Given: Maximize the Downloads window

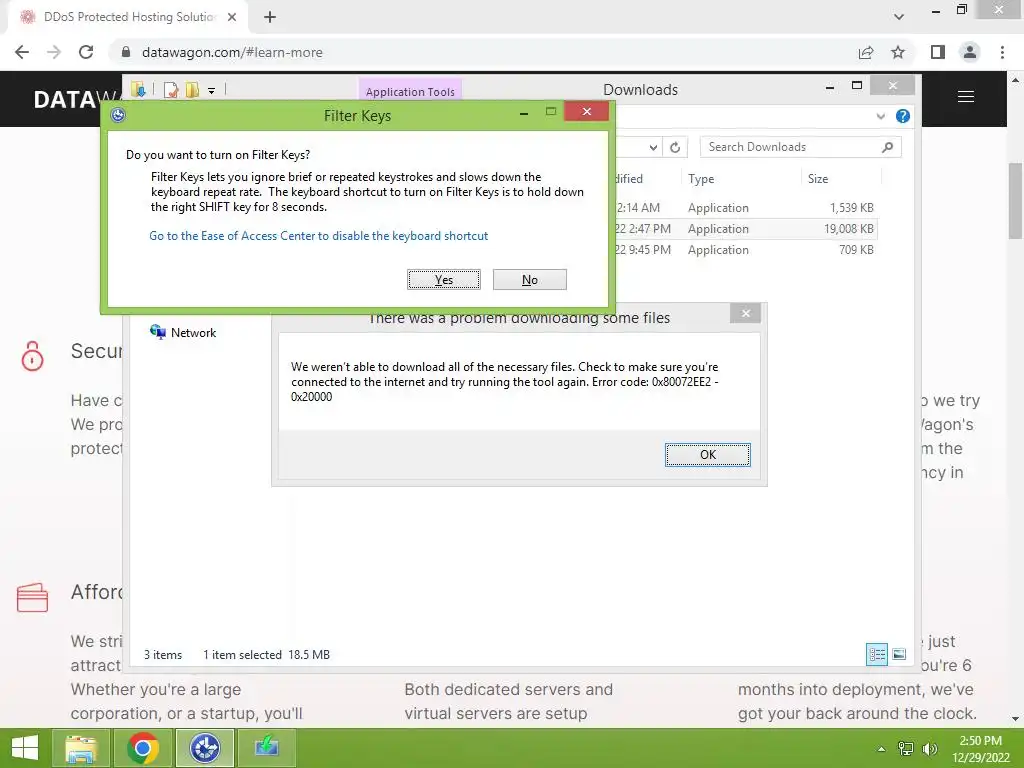Looking at the screenshot, I should [857, 86].
